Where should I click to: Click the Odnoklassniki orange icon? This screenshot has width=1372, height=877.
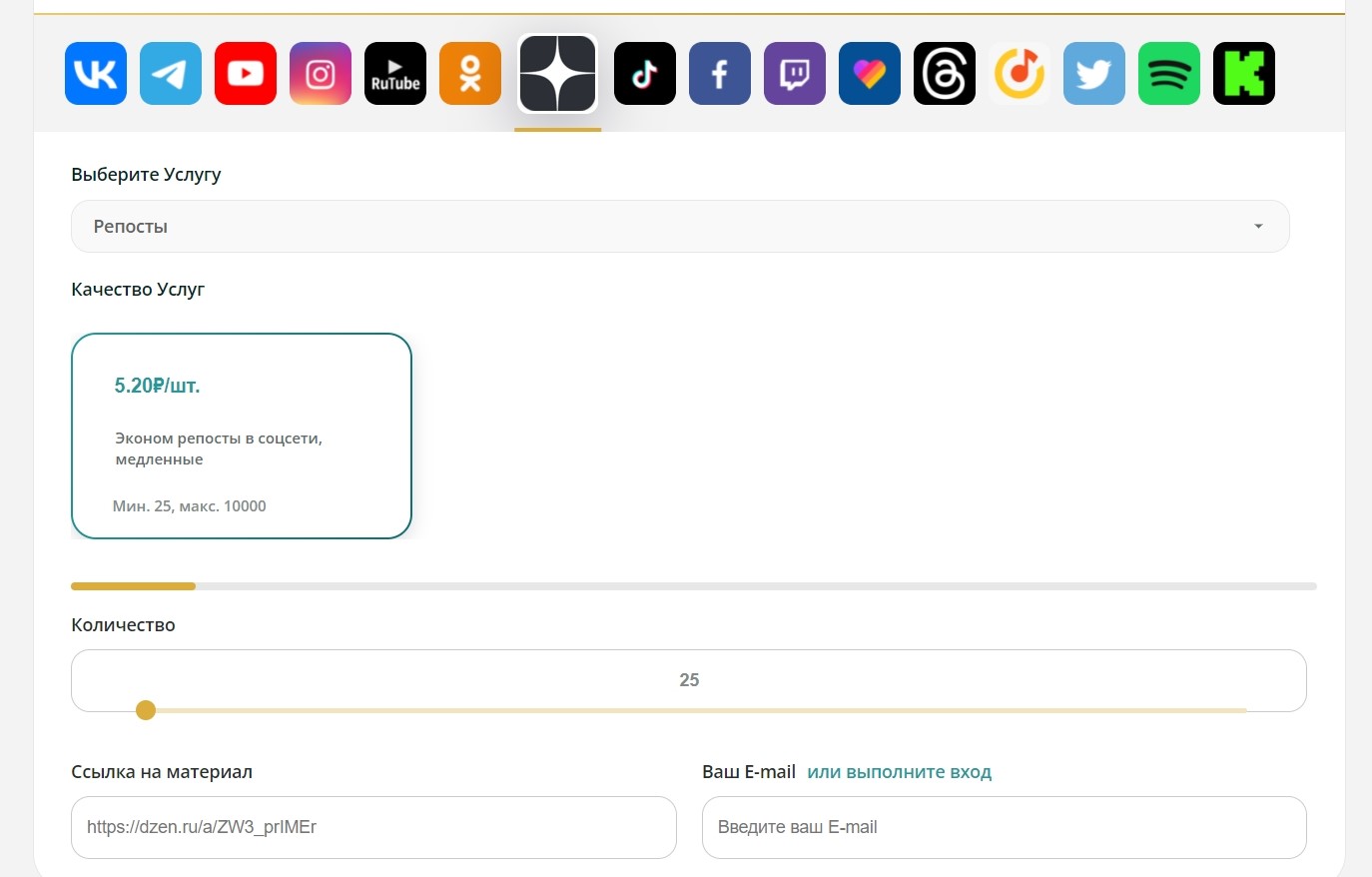tap(470, 73)
